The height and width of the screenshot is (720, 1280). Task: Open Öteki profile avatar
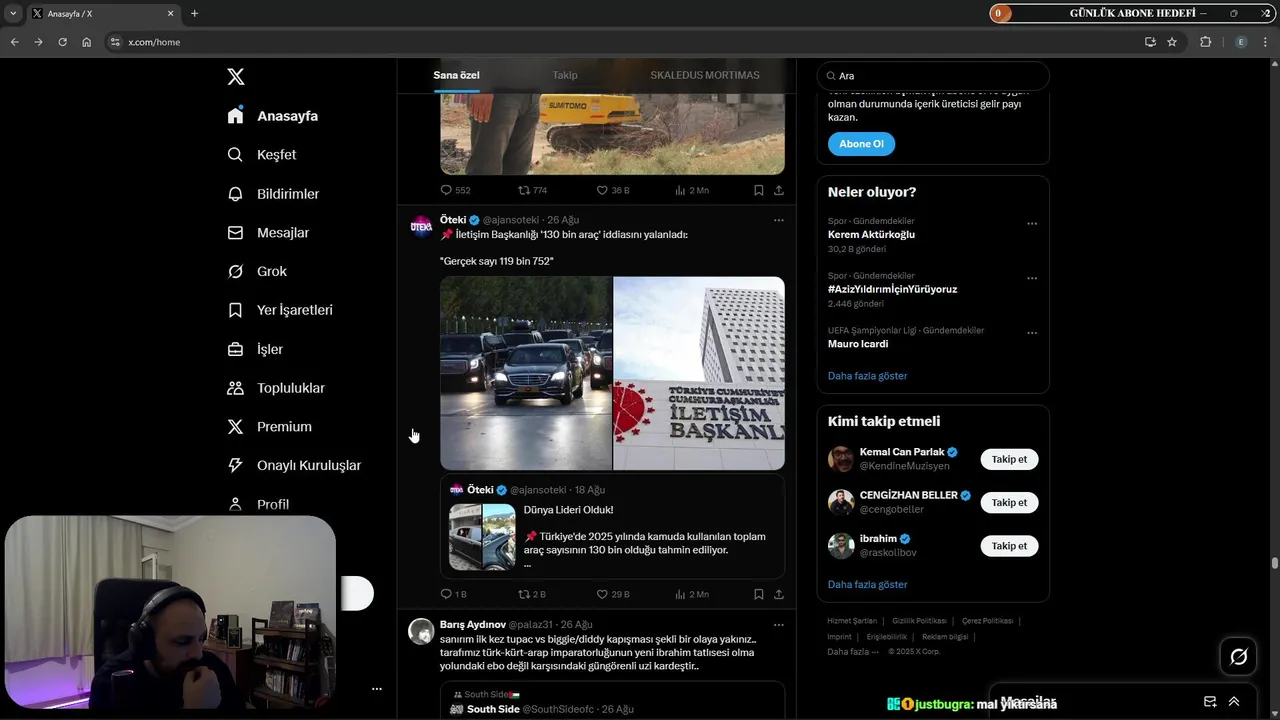click(x=421, y=226)
